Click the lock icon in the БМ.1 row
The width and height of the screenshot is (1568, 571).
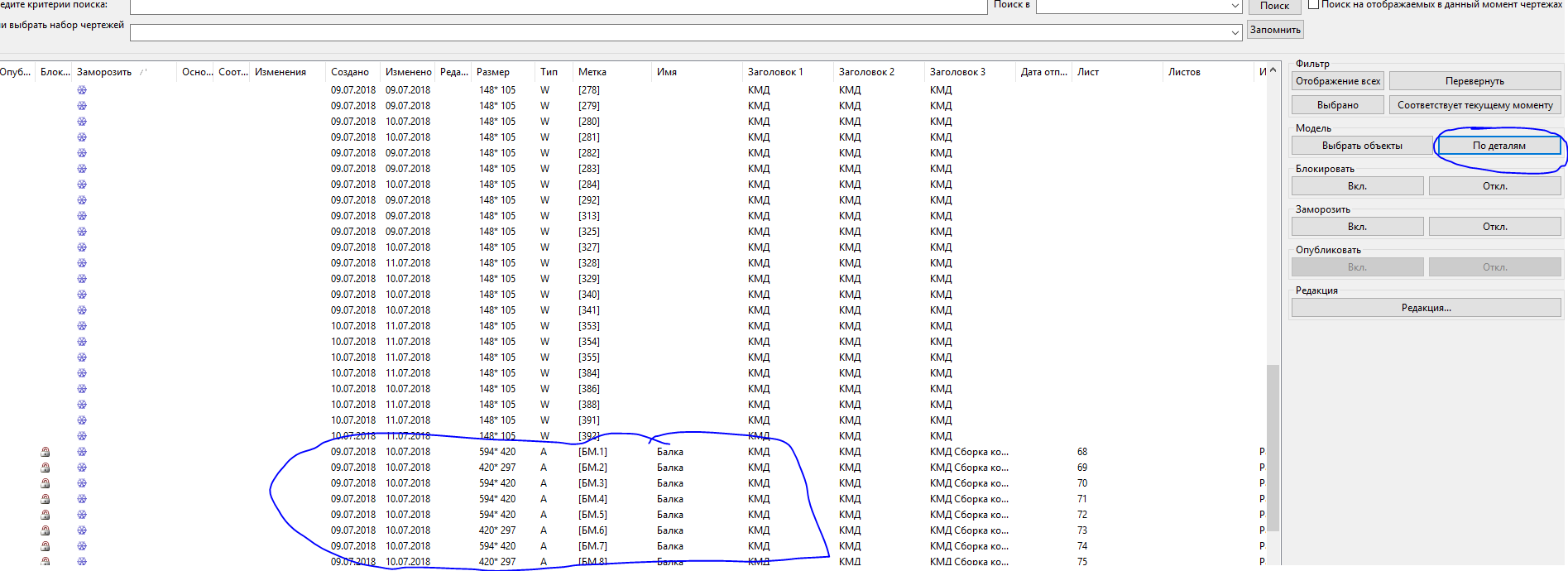(46, 452)
